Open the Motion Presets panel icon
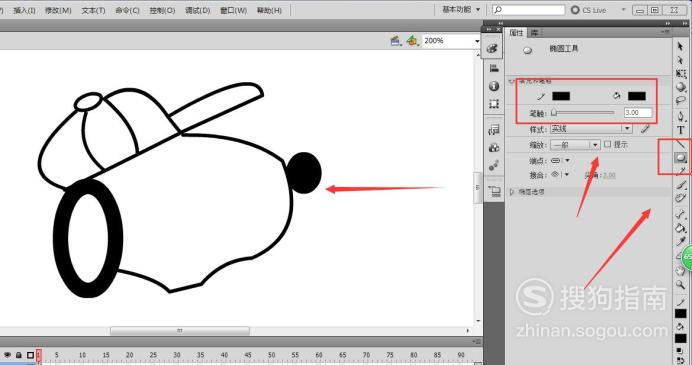Image resolution: width=692 pixels, height=365 pixels. point(494,166)
